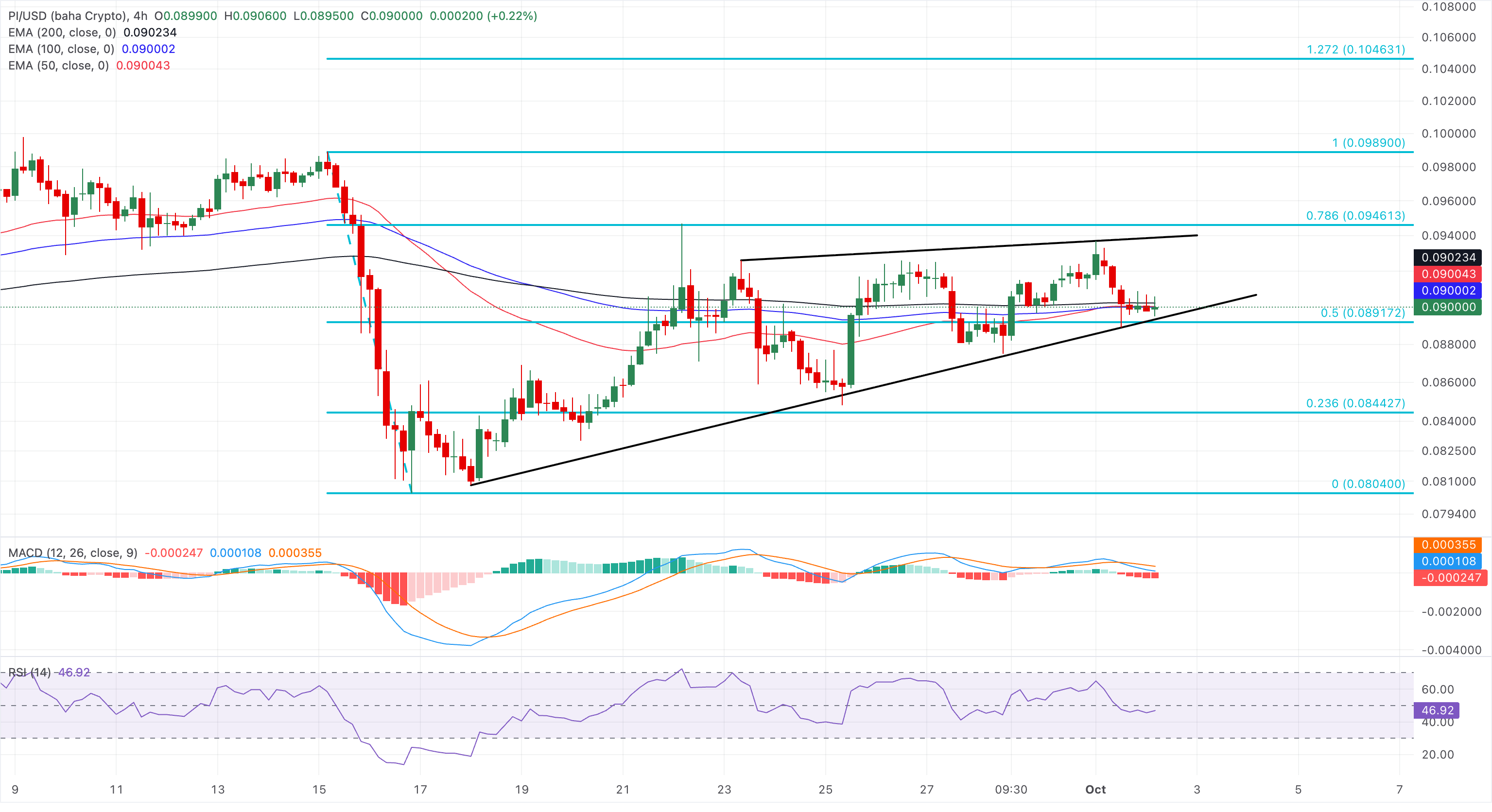
Task: Select the EMA (100, close, 0) legend
Action: coord(61,49)
